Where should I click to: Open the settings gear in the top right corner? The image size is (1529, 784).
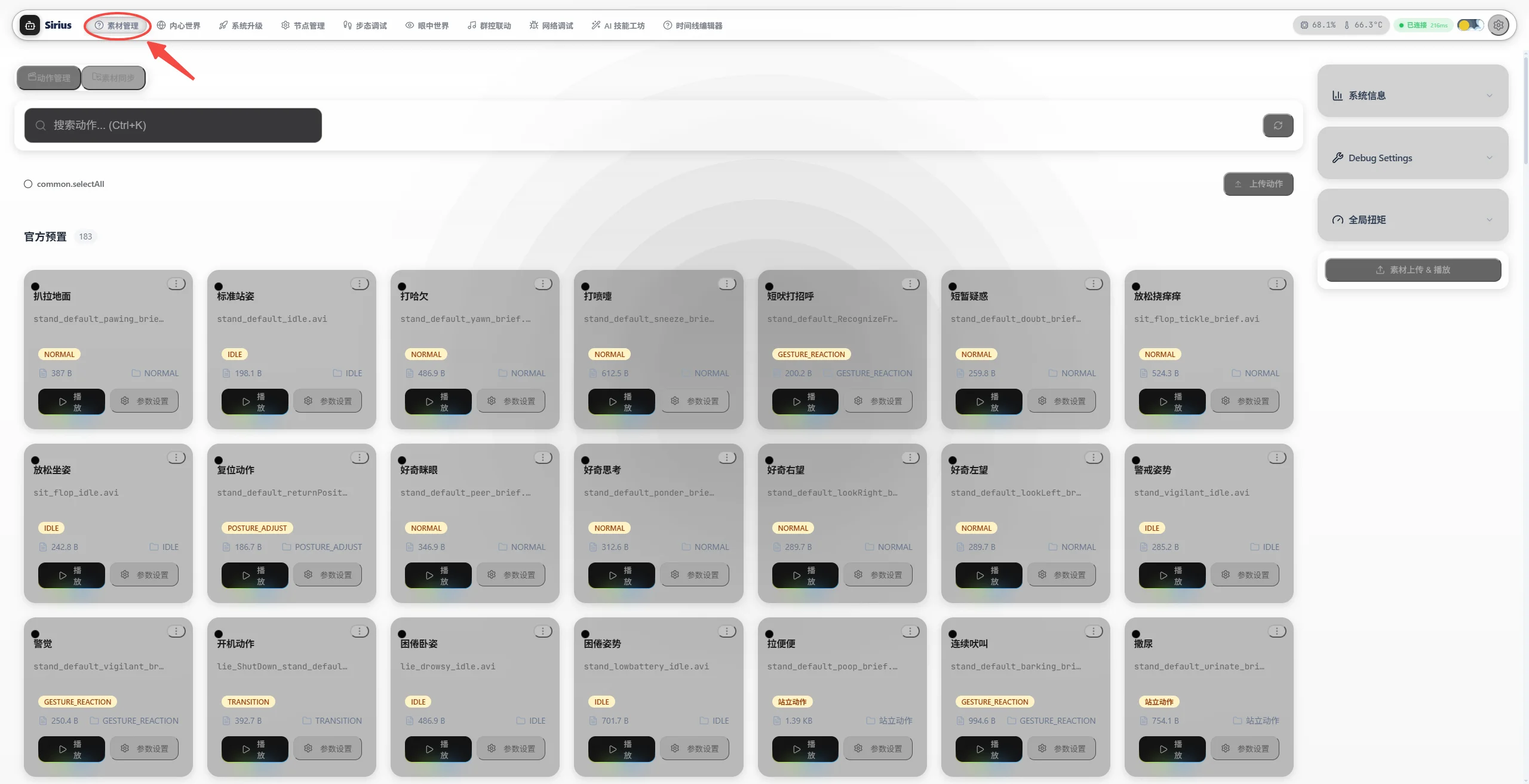tap(1499, 25)
